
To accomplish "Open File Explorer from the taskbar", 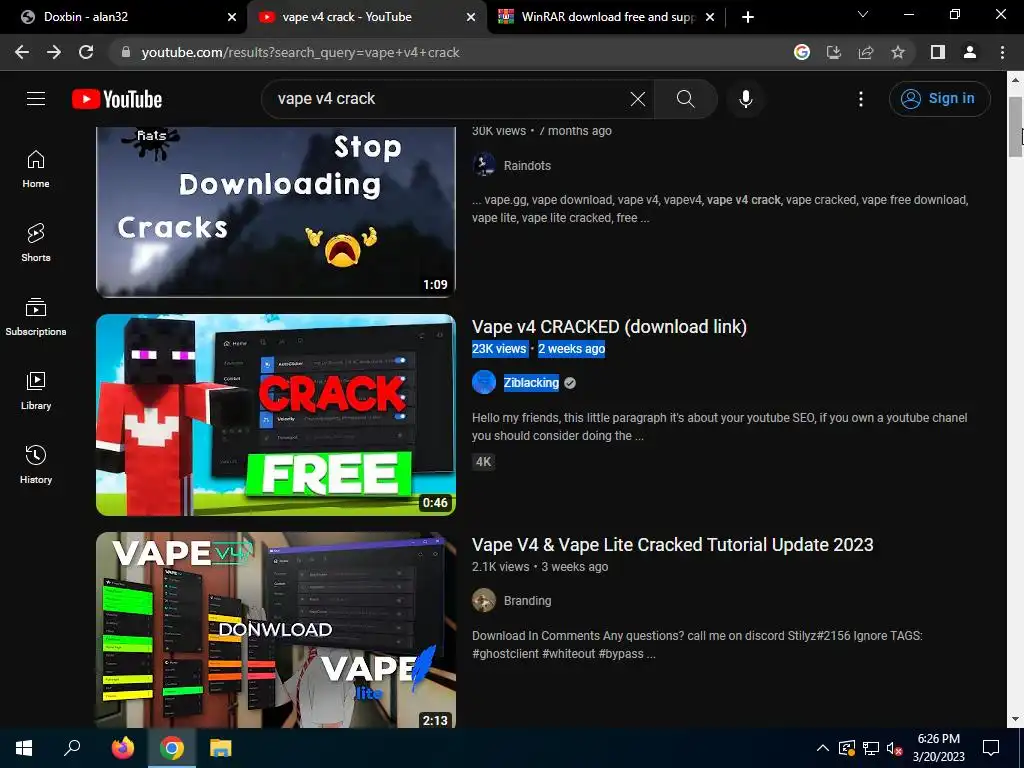I will pos(221,748).
